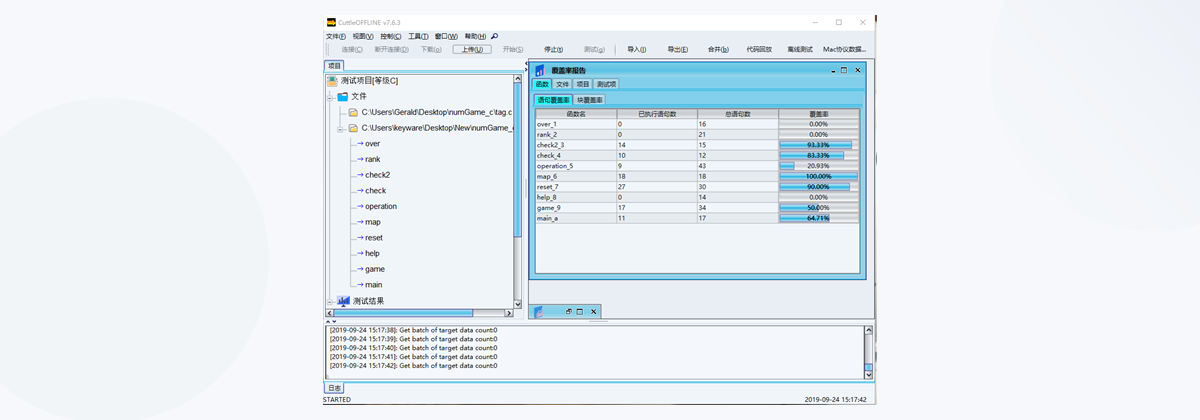Click the 测试结果 chart icon in tree
This screenshot has width=1200, height=420.
pos(343,301)
